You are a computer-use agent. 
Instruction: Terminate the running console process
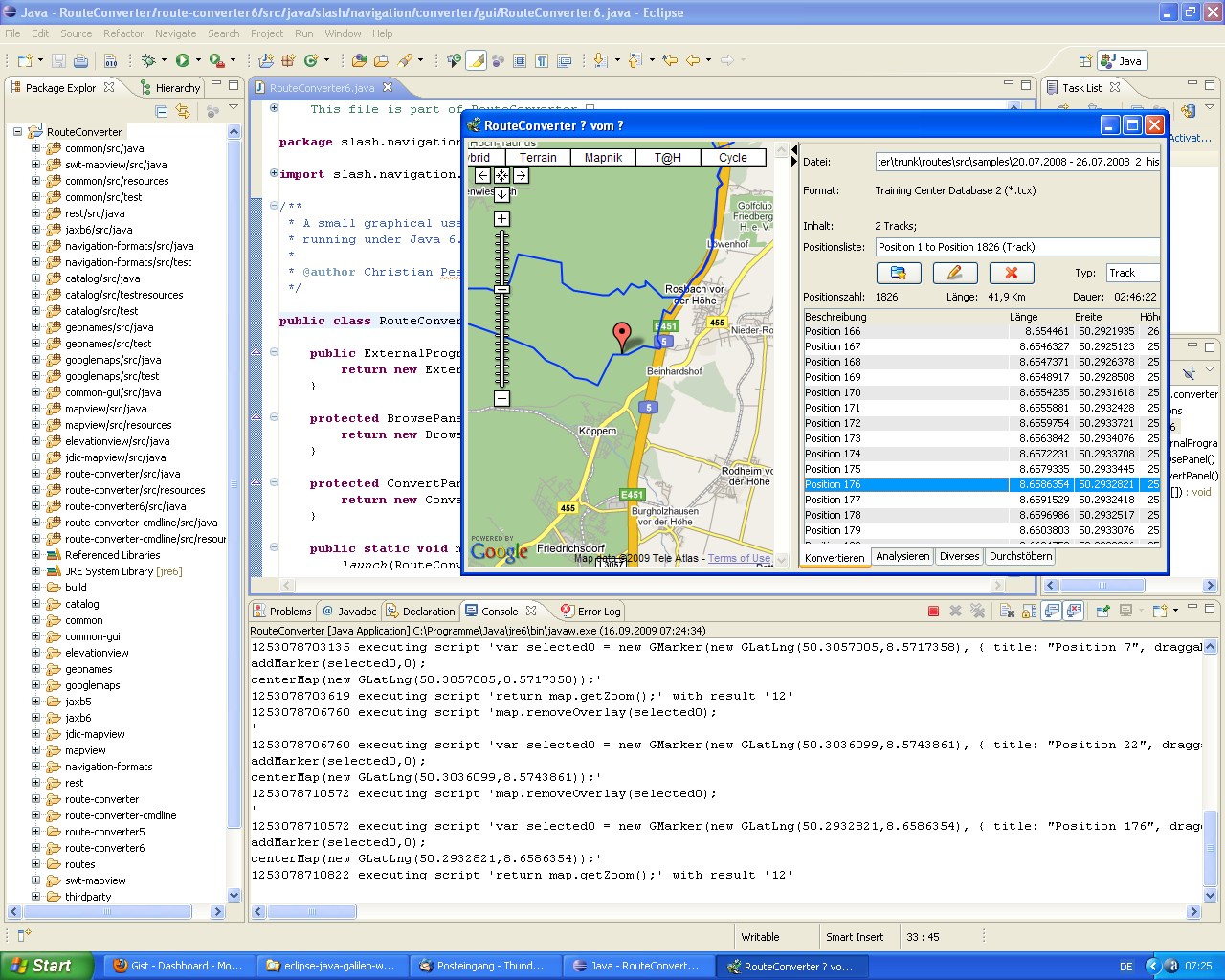pos(933,611)
